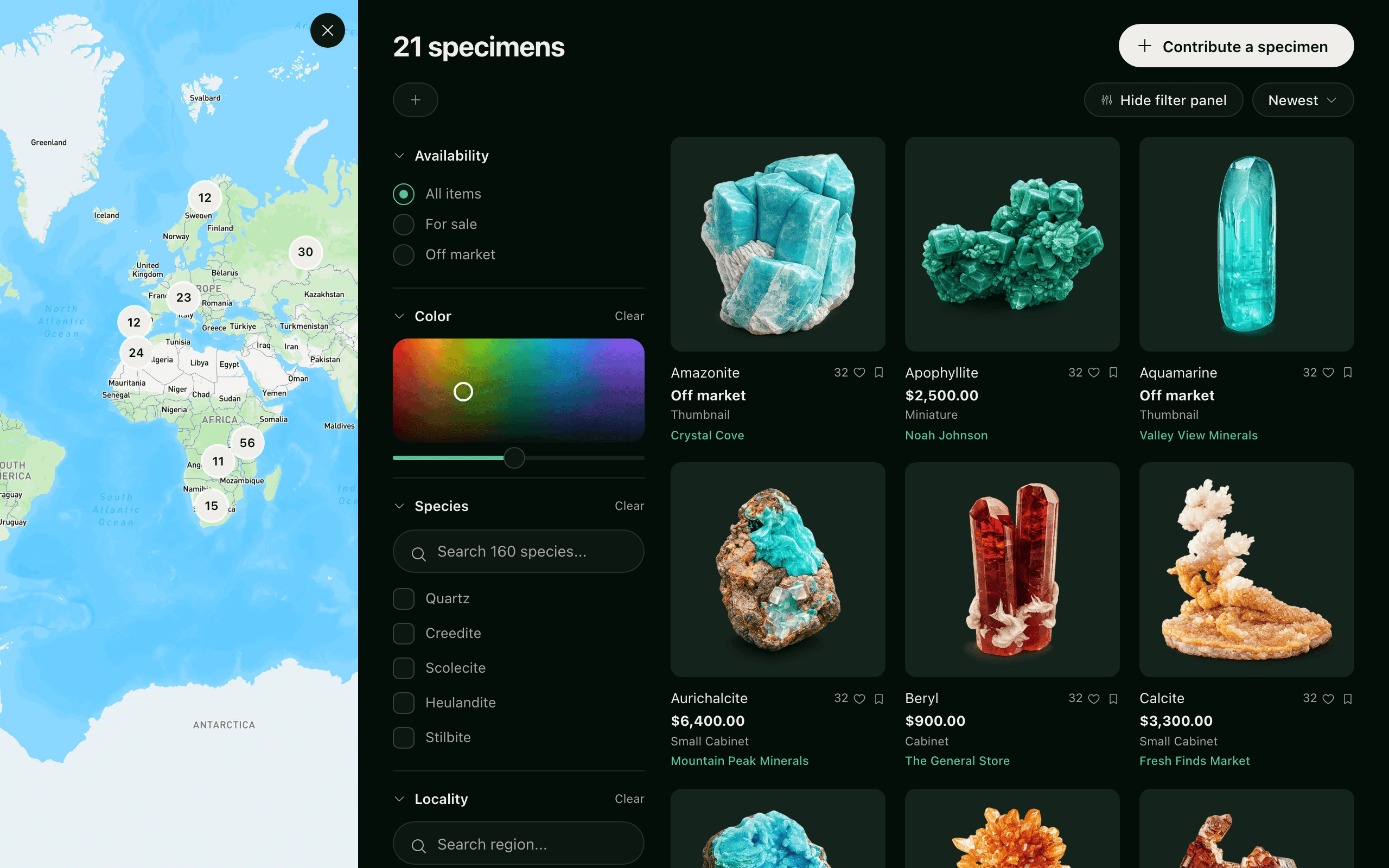1389x868 pixels.
Task: Check the Creedite species checkbox
Action: (404, 634)
